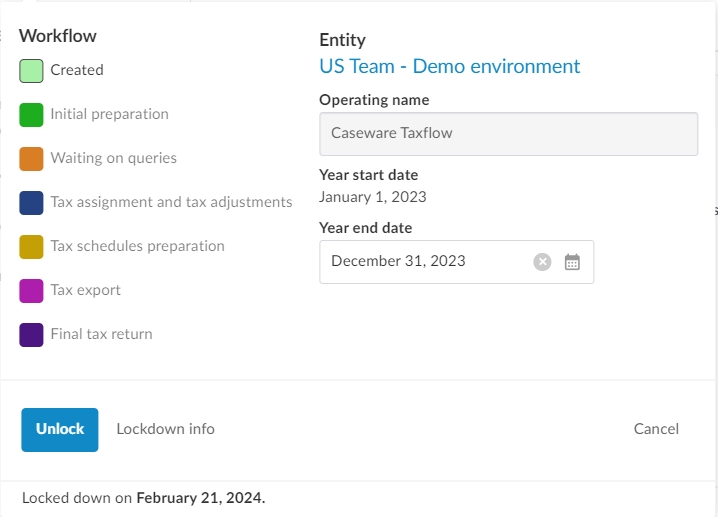
Task: Open the calendar date picker icon
Action: tap(572, 262)
